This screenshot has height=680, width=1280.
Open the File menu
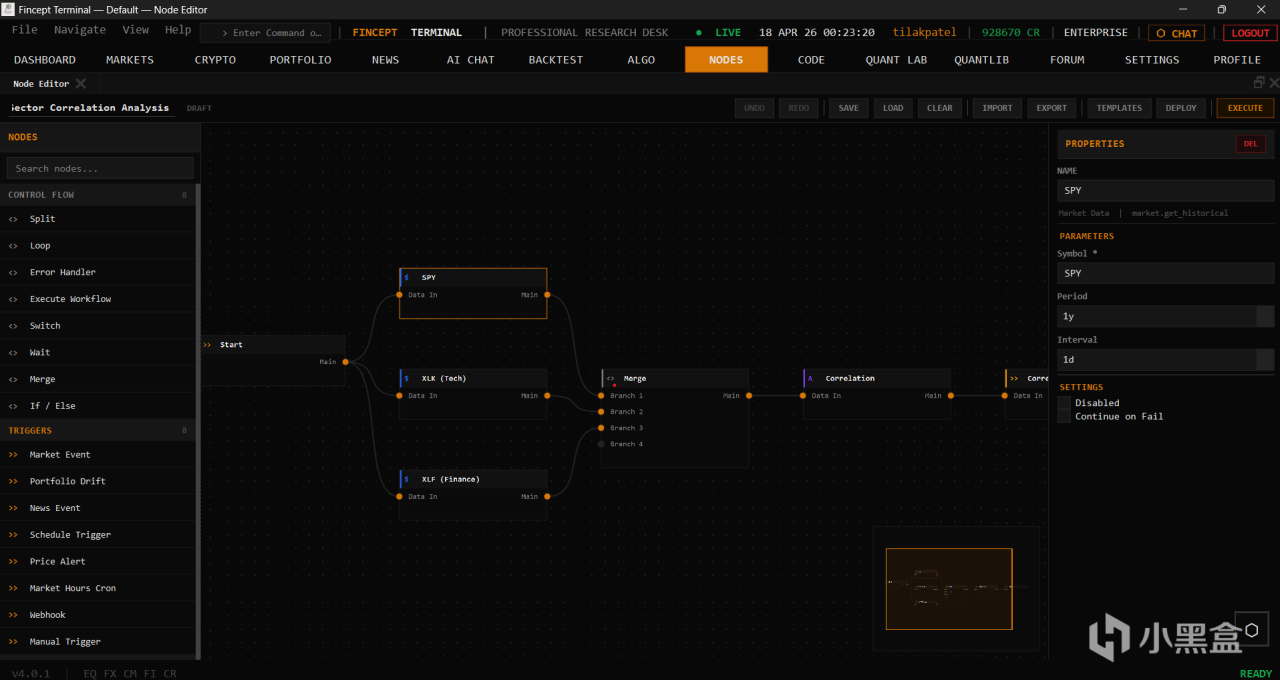[25, 30]
